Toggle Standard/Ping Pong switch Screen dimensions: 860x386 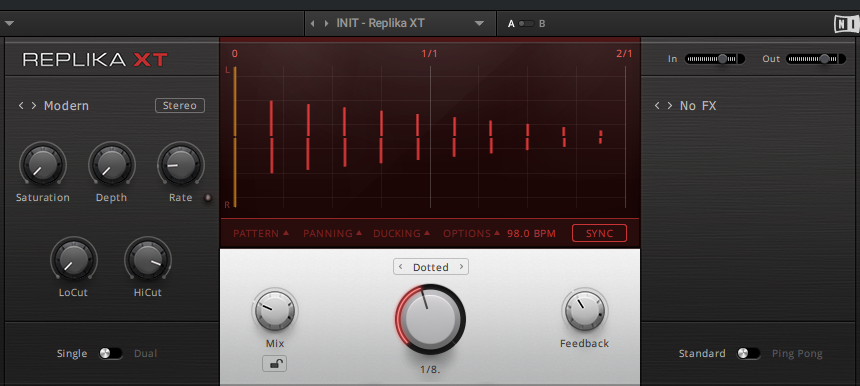(748, 354)
